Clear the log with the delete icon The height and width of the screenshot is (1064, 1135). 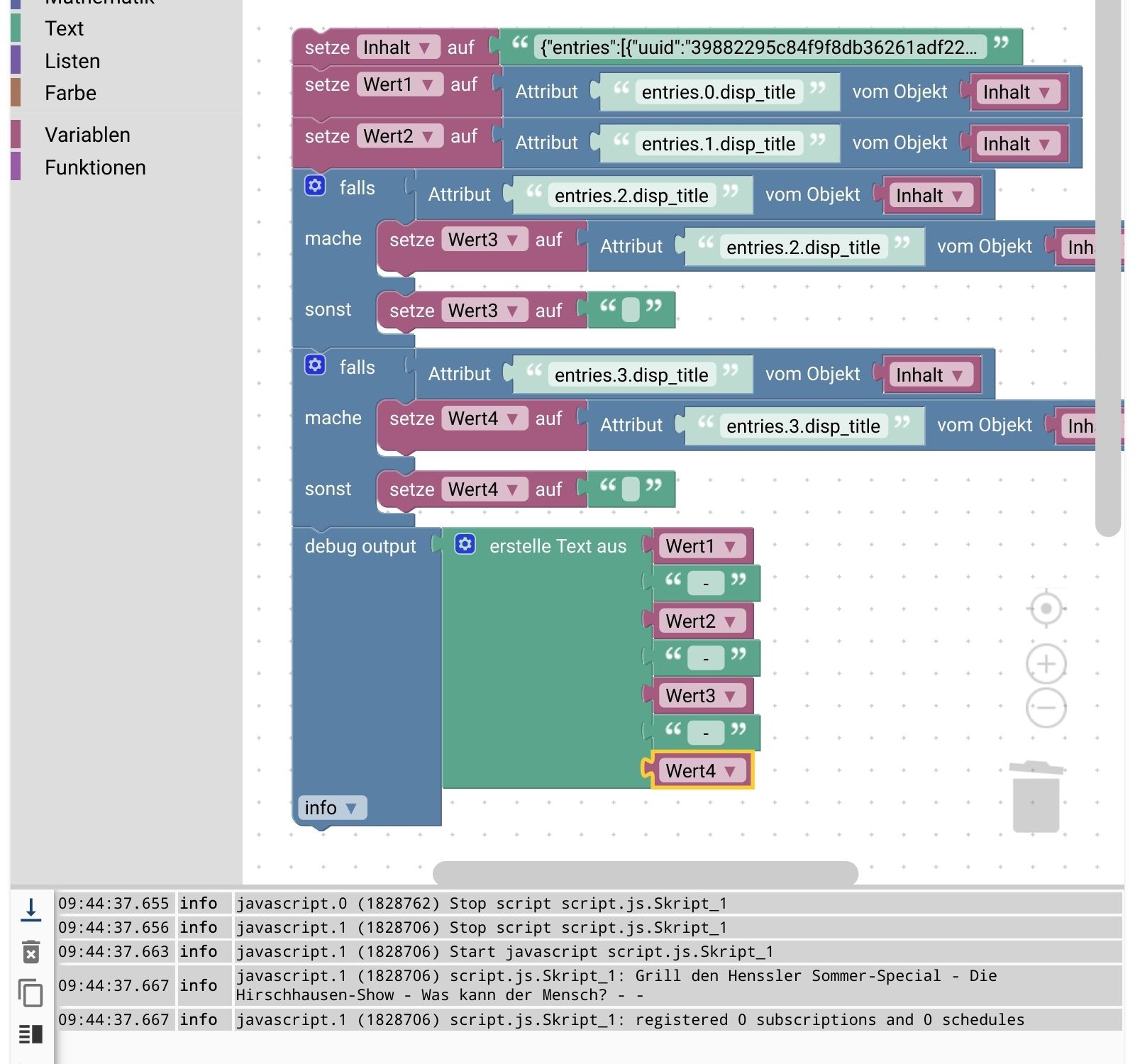point(31,951)
